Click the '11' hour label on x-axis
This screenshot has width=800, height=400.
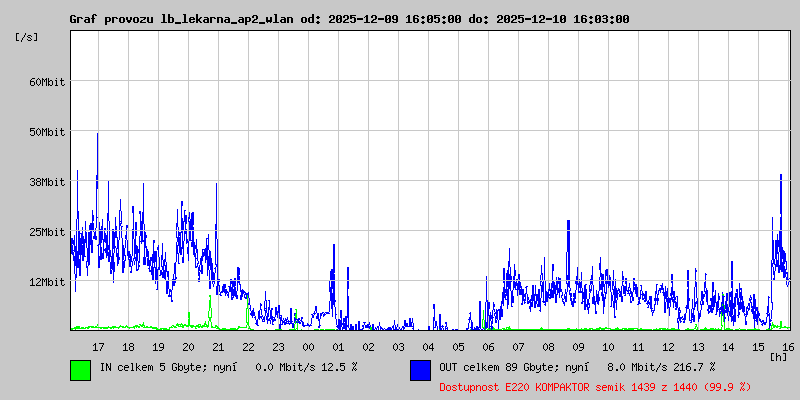[638, 347]
